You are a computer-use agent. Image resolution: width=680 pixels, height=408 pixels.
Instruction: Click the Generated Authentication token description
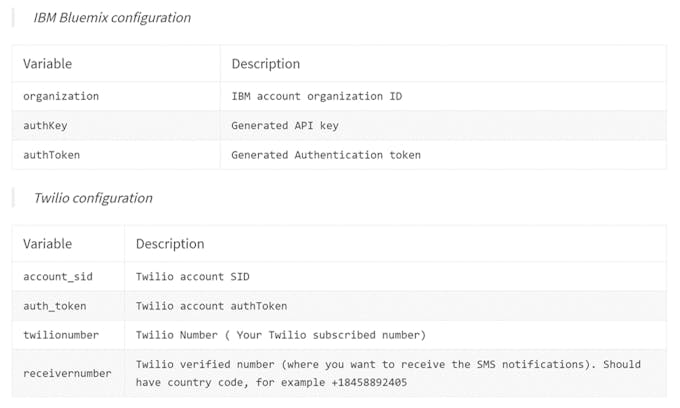point(326,155)
